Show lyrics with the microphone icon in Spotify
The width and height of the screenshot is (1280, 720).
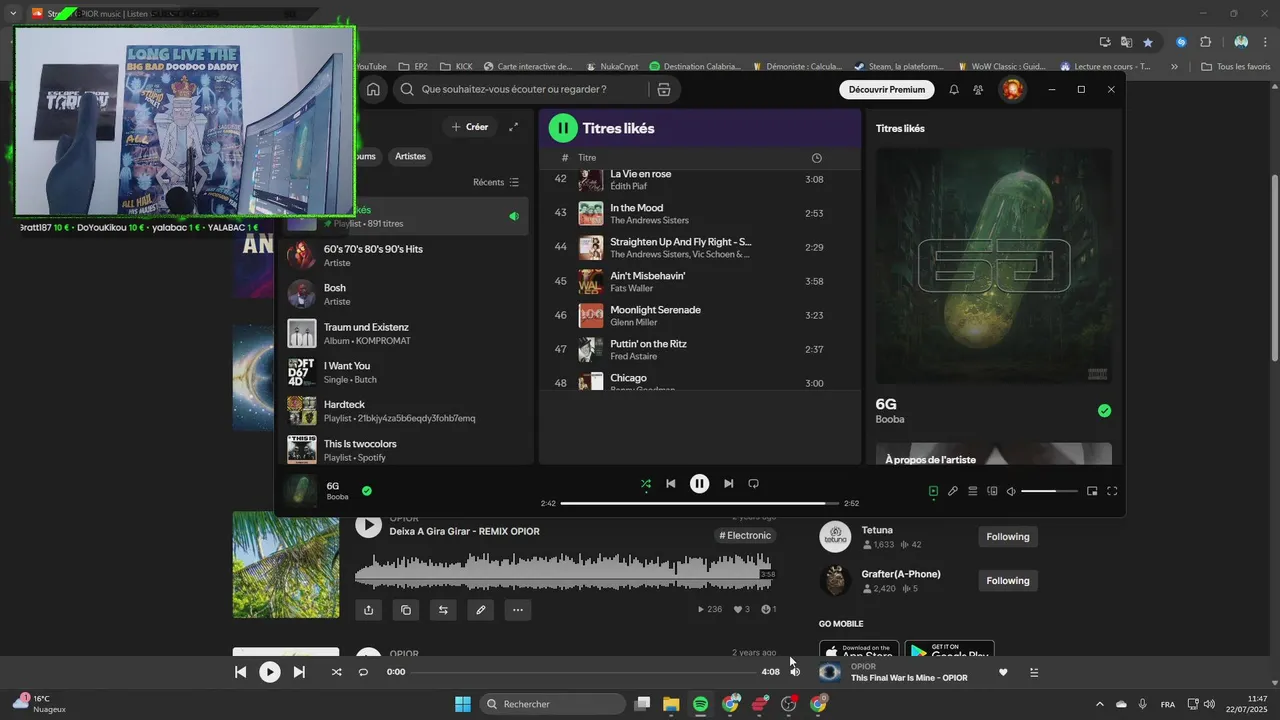click(x=953, y=491)
